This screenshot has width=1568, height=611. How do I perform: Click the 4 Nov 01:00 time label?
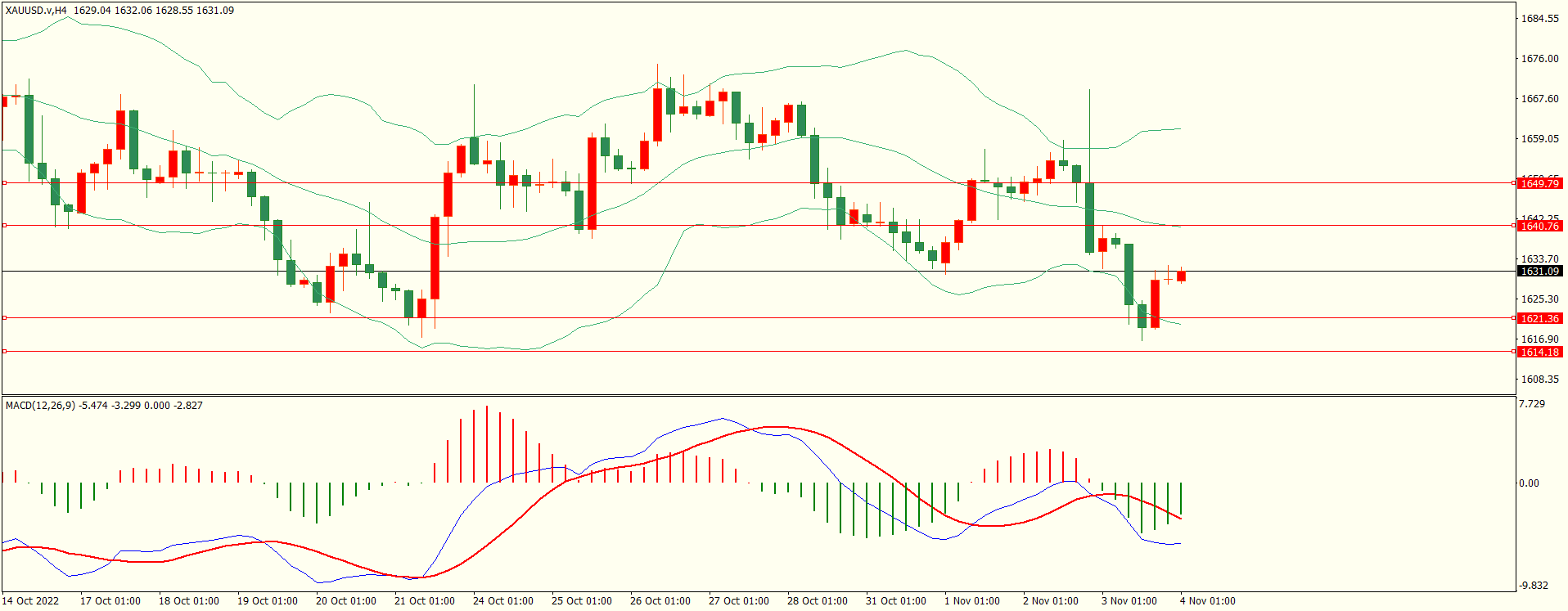1208,600
